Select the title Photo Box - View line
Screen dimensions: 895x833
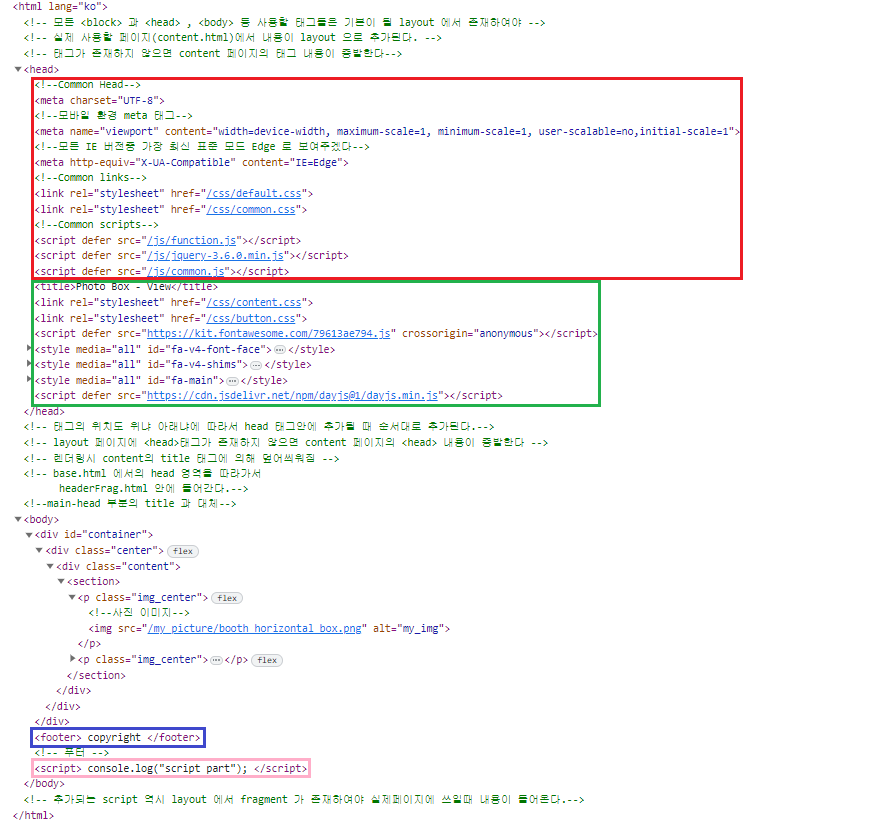click(126, 287)
